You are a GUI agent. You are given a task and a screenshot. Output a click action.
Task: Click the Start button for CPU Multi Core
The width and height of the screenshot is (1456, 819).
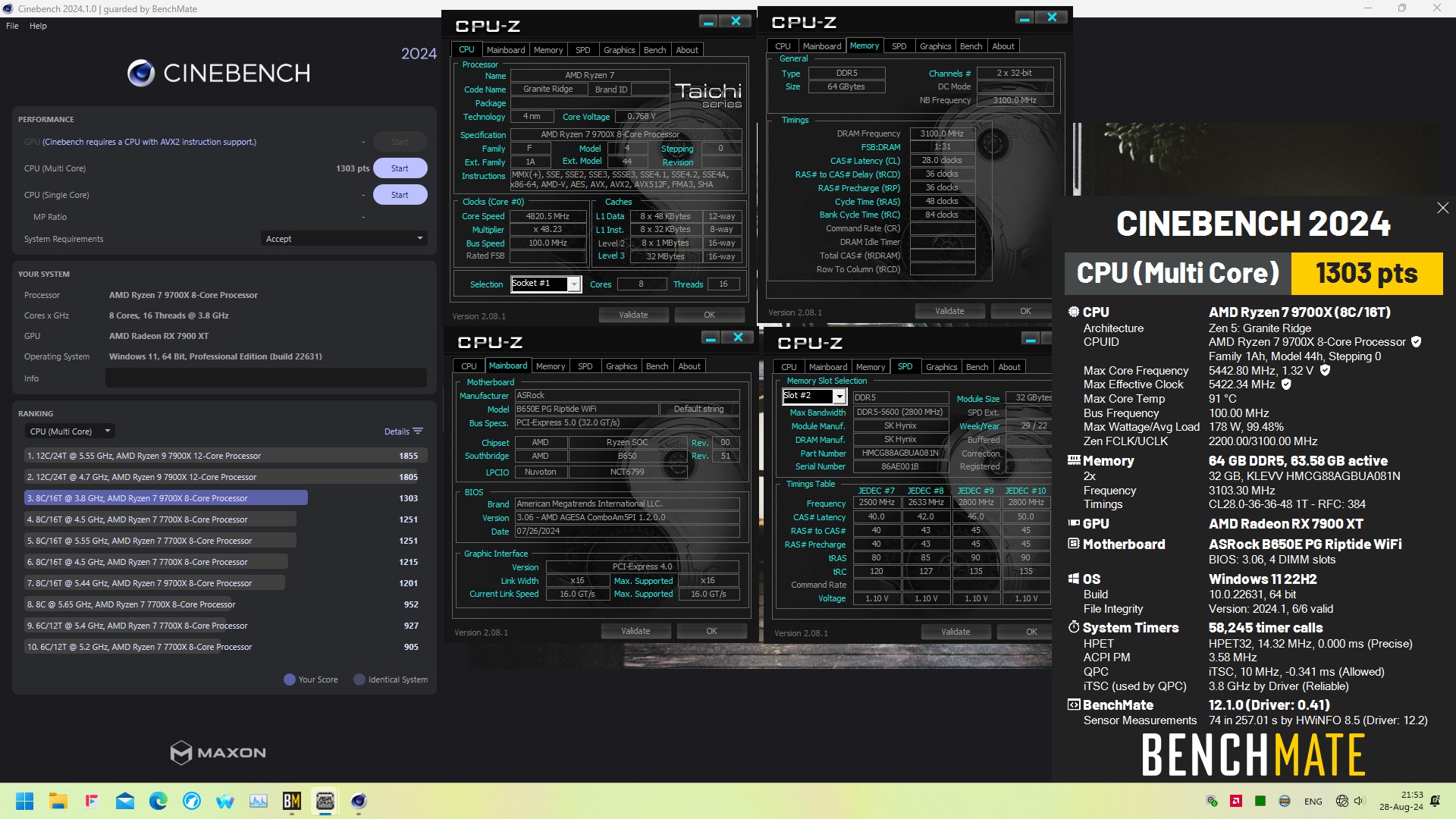399,168
